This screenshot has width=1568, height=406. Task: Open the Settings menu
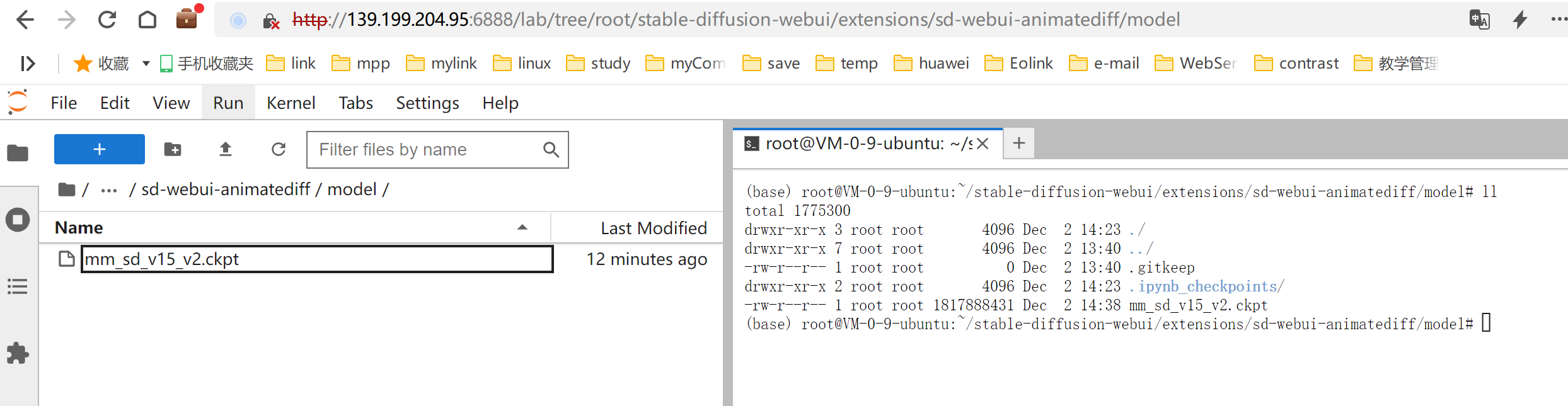(x=427, y=103)
